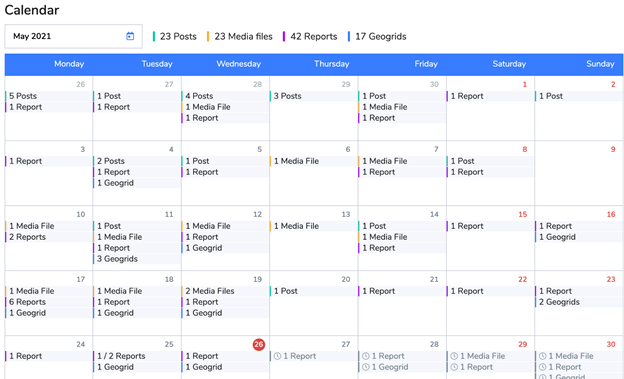Open the May 2021 month selector
The width and height of the screenshot is (624, 379).
(x=74, y=36)
